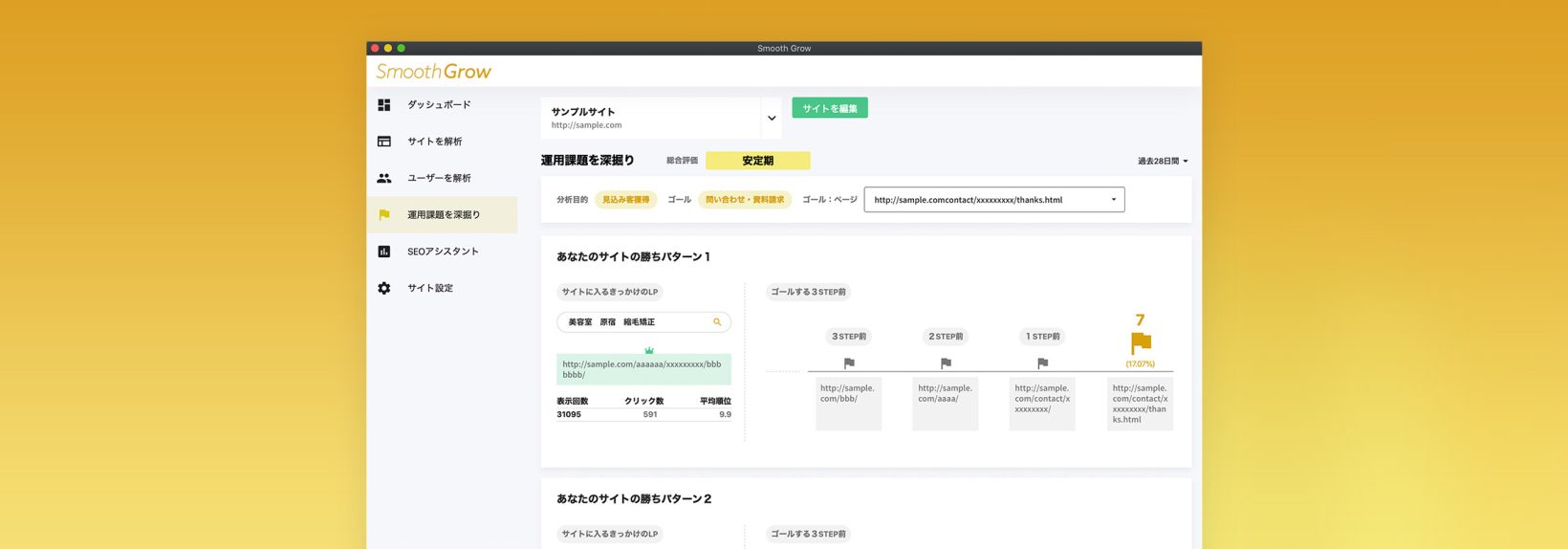Open the Dashboard grid icon in sidebar

[383, 104]
